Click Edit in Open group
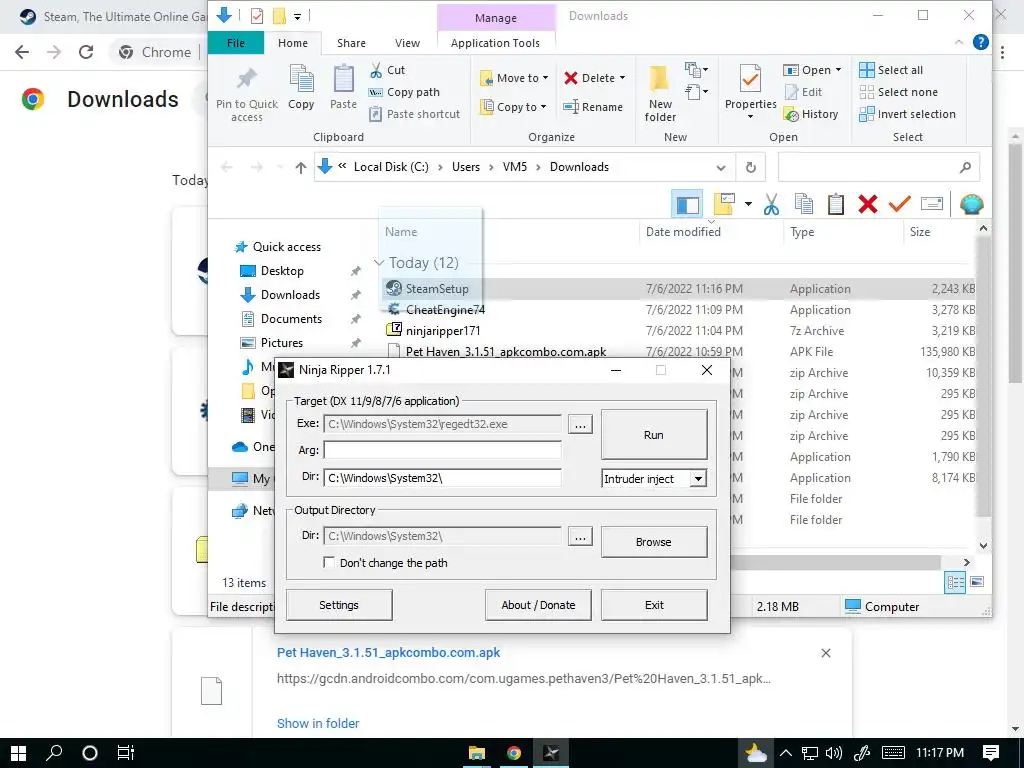 click(803, 92)
